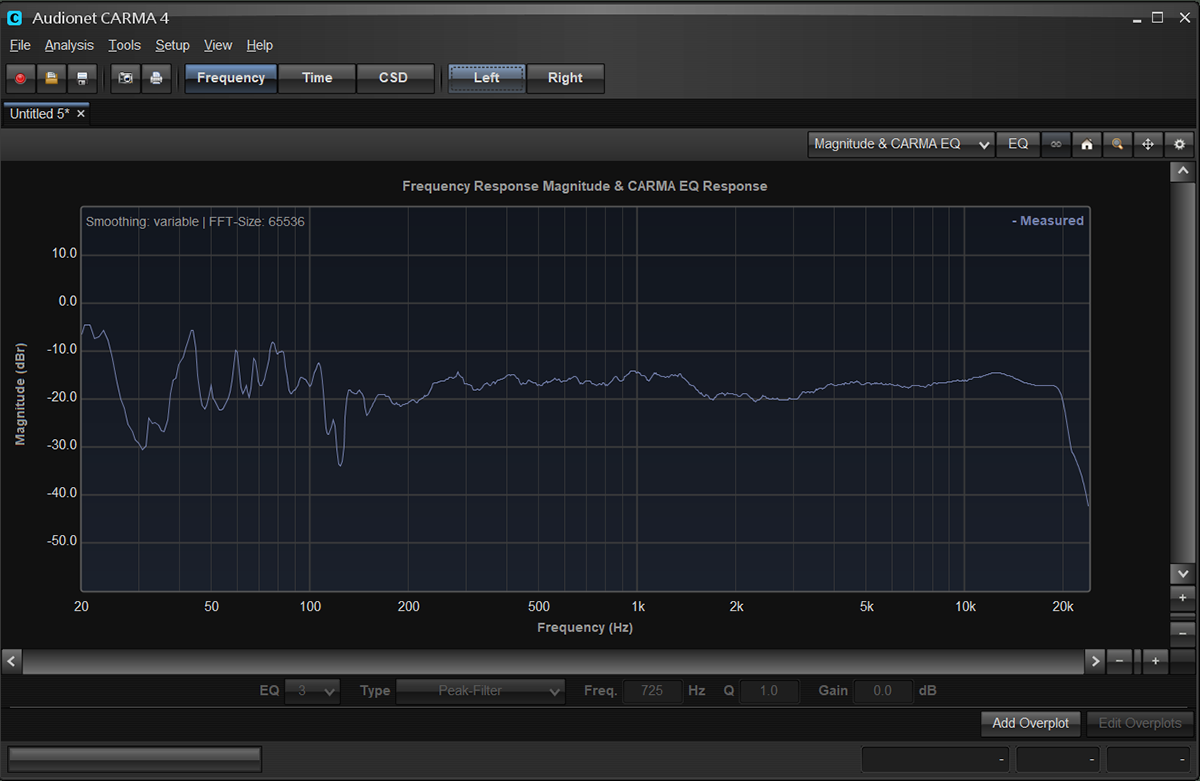Image resolution: width=1200 pixels, height=781 pixels.
Task: Select the pan move arrows tool
Action: coord(1148,144)
